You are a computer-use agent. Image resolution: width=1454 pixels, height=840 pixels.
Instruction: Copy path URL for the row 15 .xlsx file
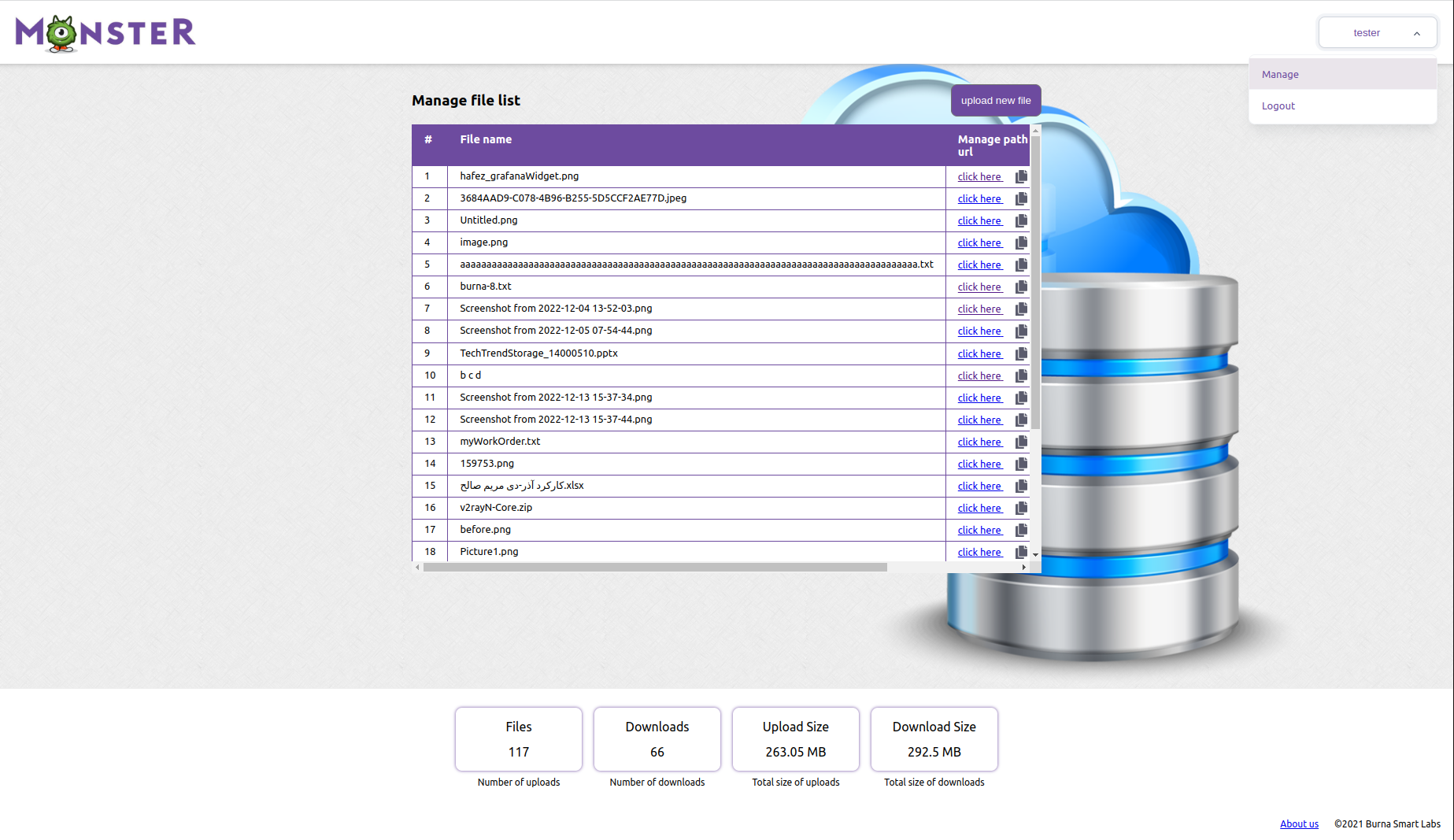click(x=1021, y=486)
